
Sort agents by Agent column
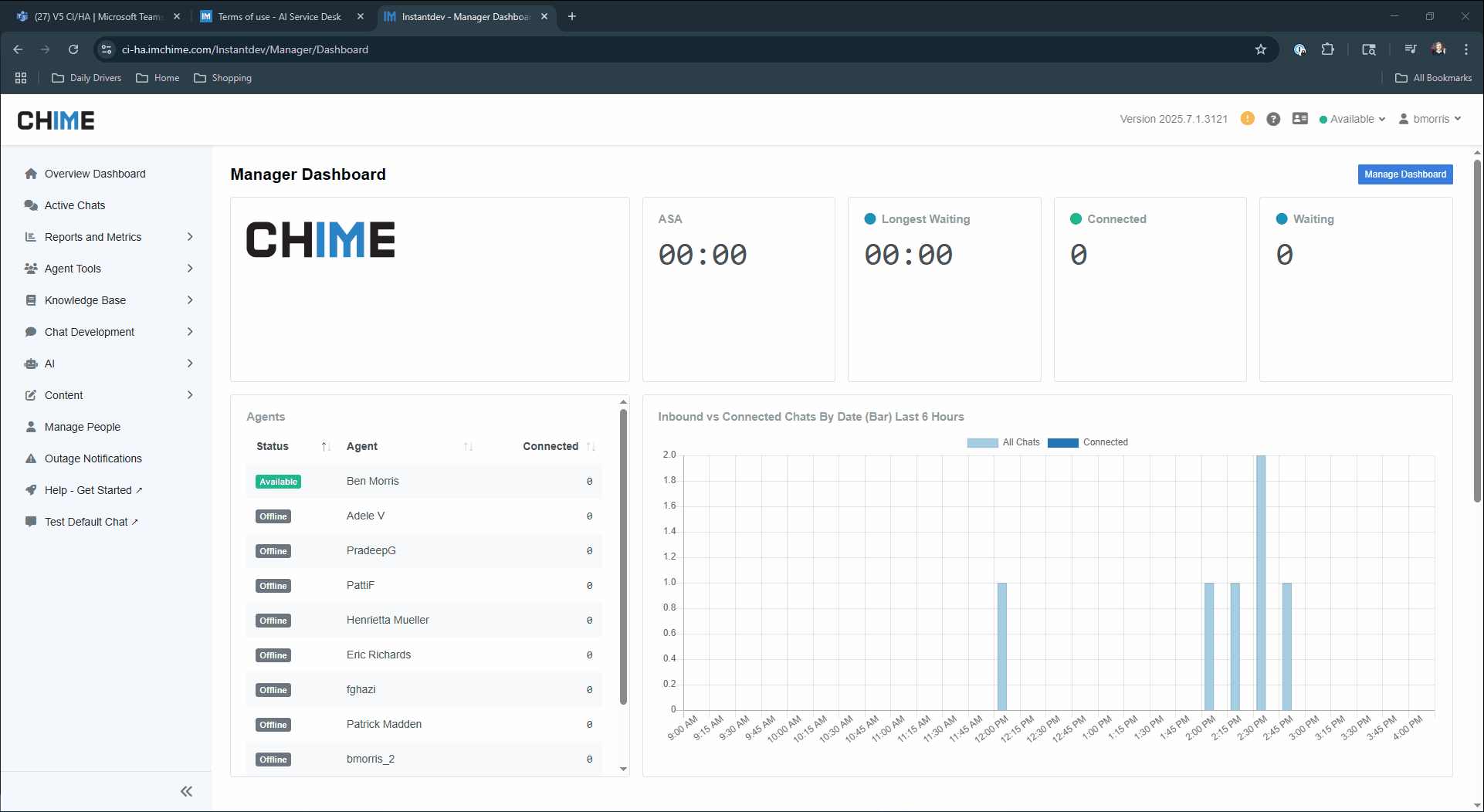[x=409, y=446]
